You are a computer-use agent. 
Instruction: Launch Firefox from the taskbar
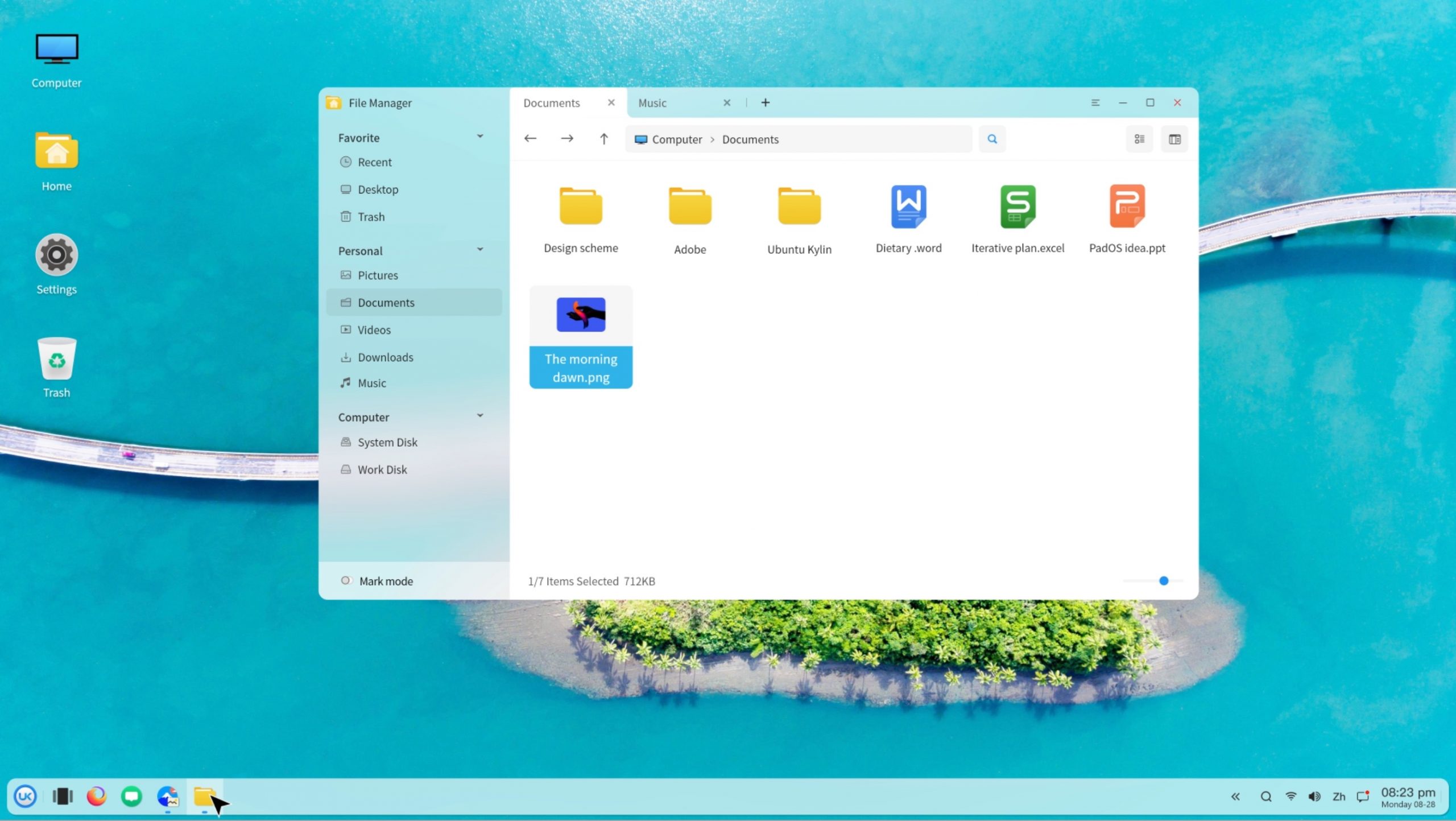pos(97,796)
